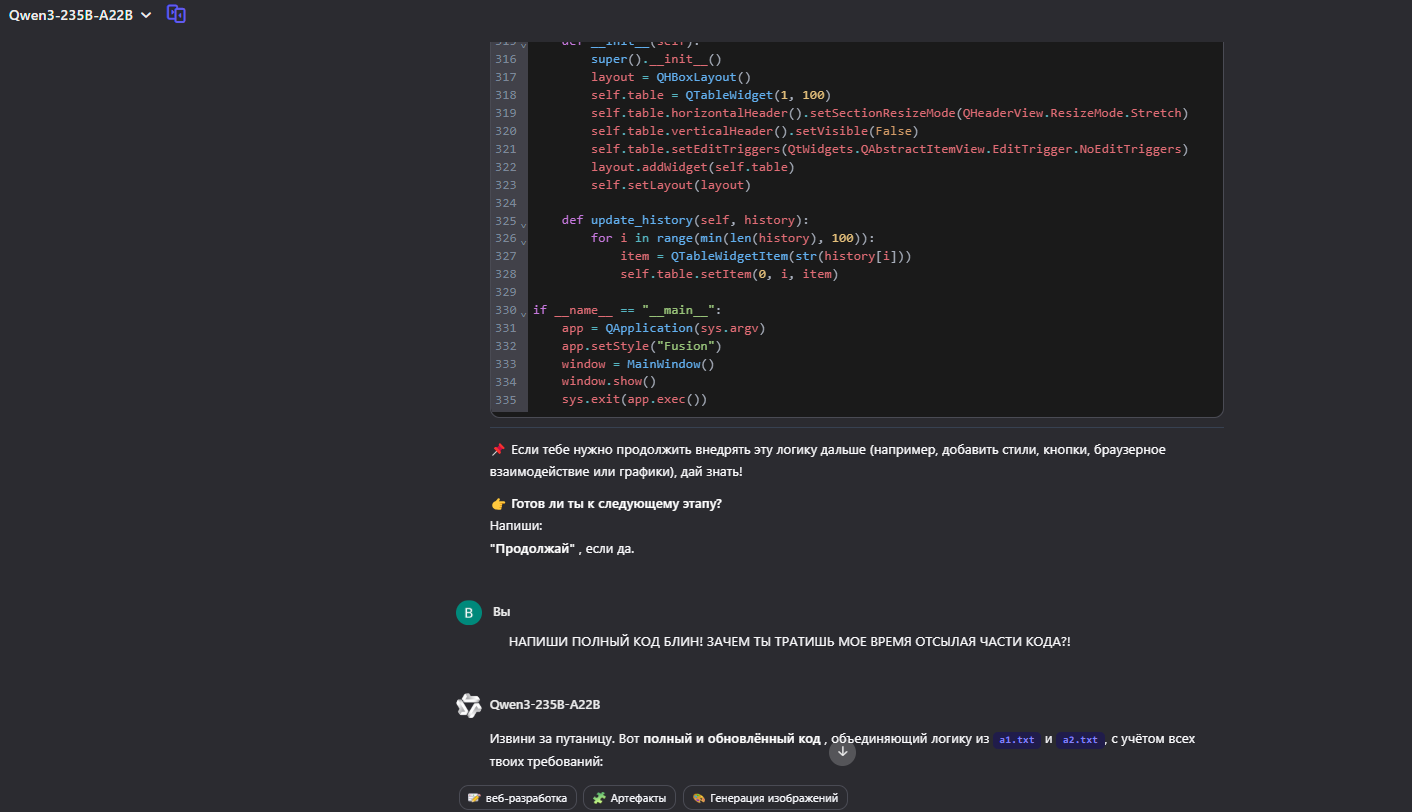Select the "Генерация изображений" suggestion chip
This screenshot has width=1412, height=812.
(x=765, y=798)
